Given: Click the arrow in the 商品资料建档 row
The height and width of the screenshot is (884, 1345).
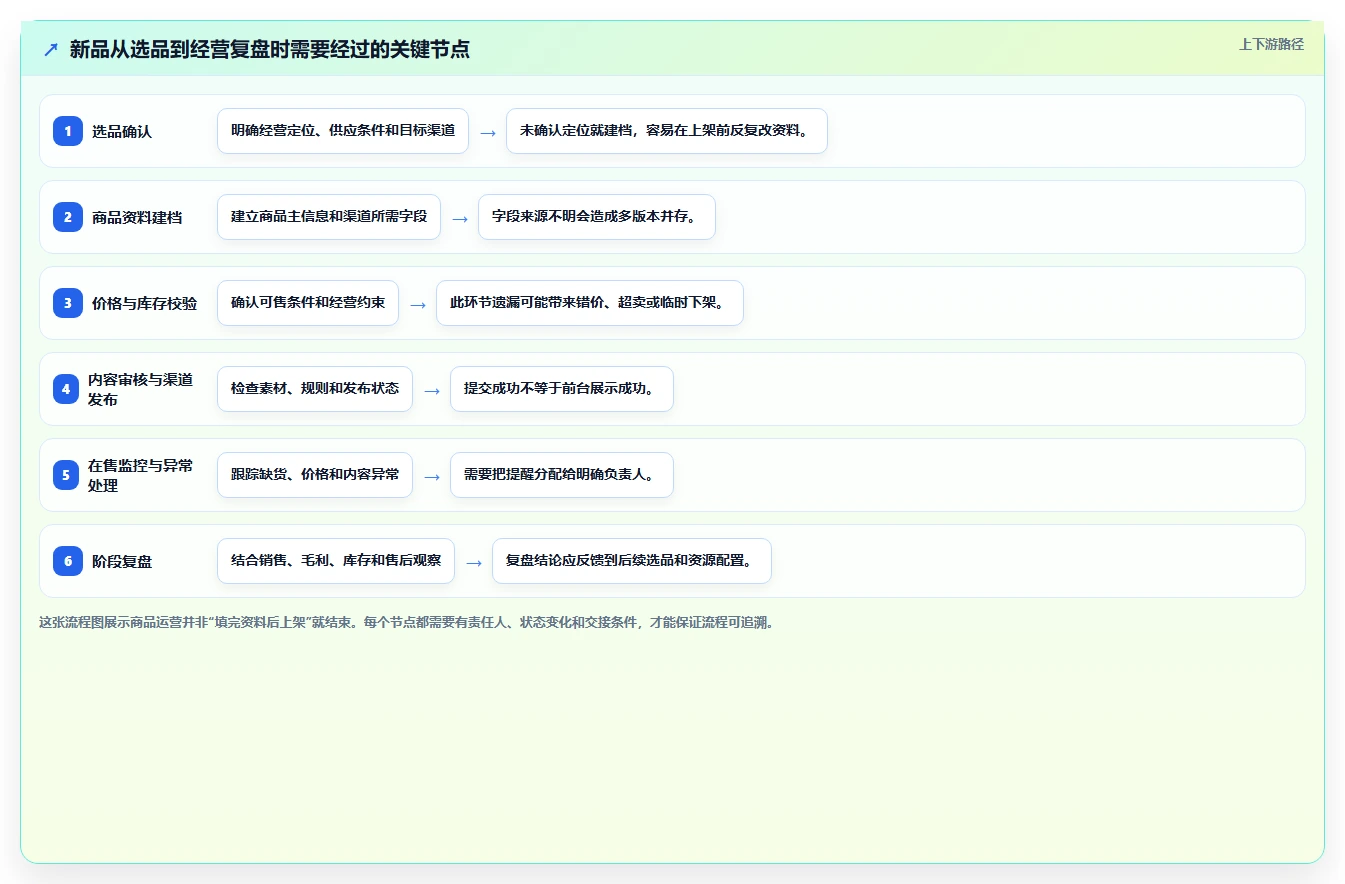Looking at the screenshot, I should pyautogui.click(x=460, y=218).
